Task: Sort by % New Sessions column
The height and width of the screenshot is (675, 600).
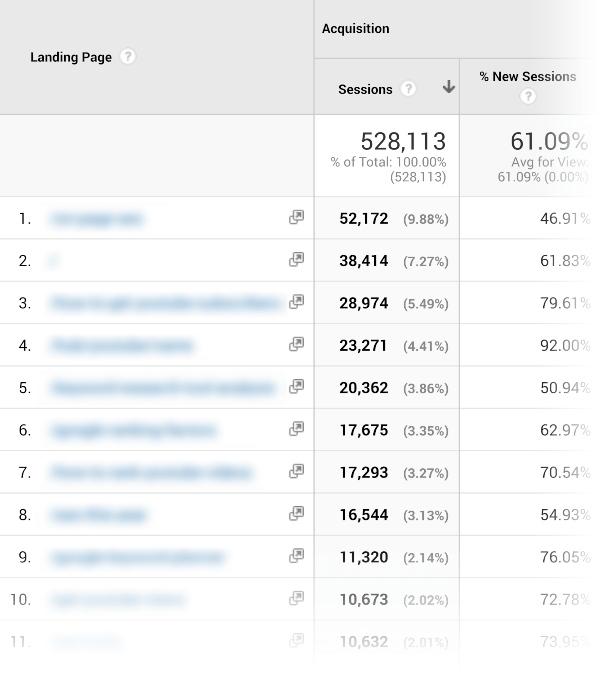Action: tap(527, 76)
